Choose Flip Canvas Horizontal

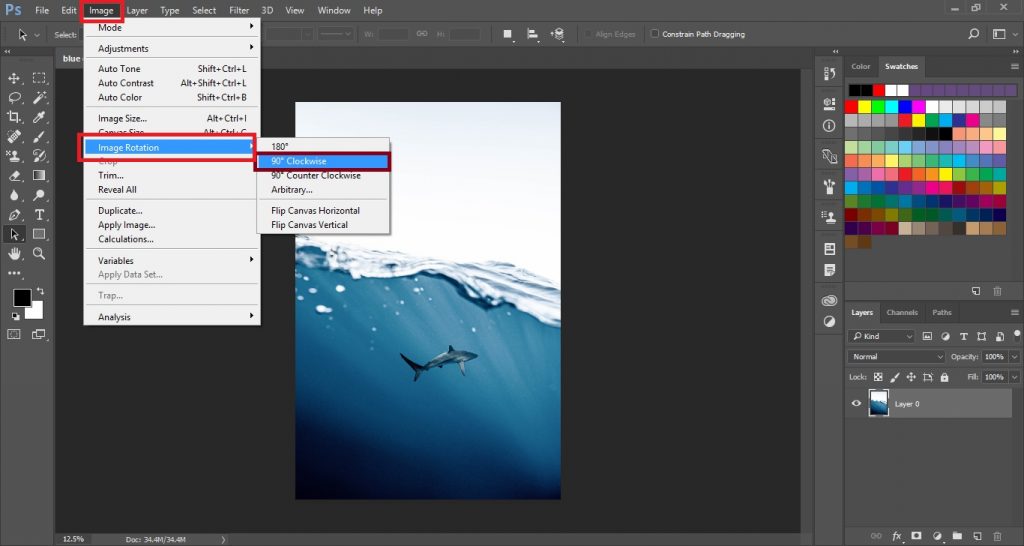[x=315, y=210]
